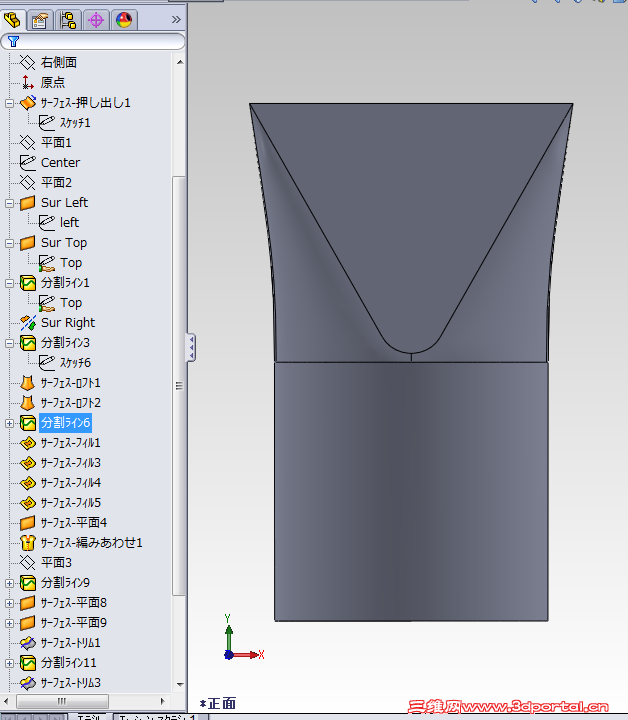Viewport: 628px width, 720px height.
Task: Expand the 分割ライン9 feature
Action: tap(9, 583)
